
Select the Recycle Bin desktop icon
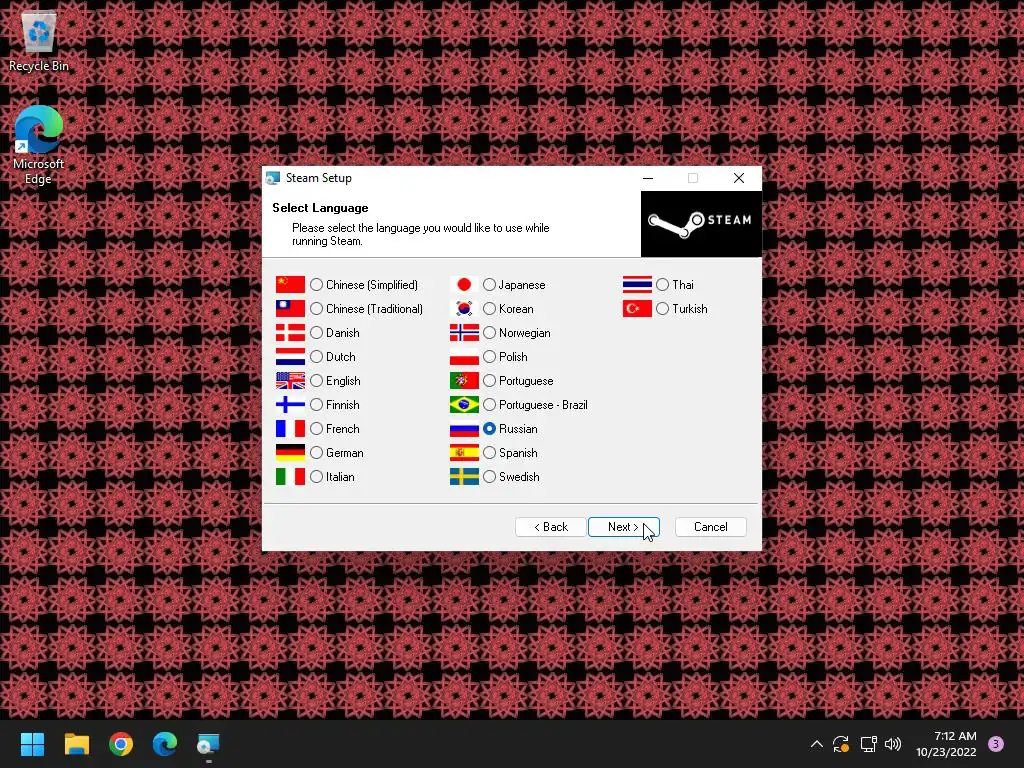click(39, 40)
